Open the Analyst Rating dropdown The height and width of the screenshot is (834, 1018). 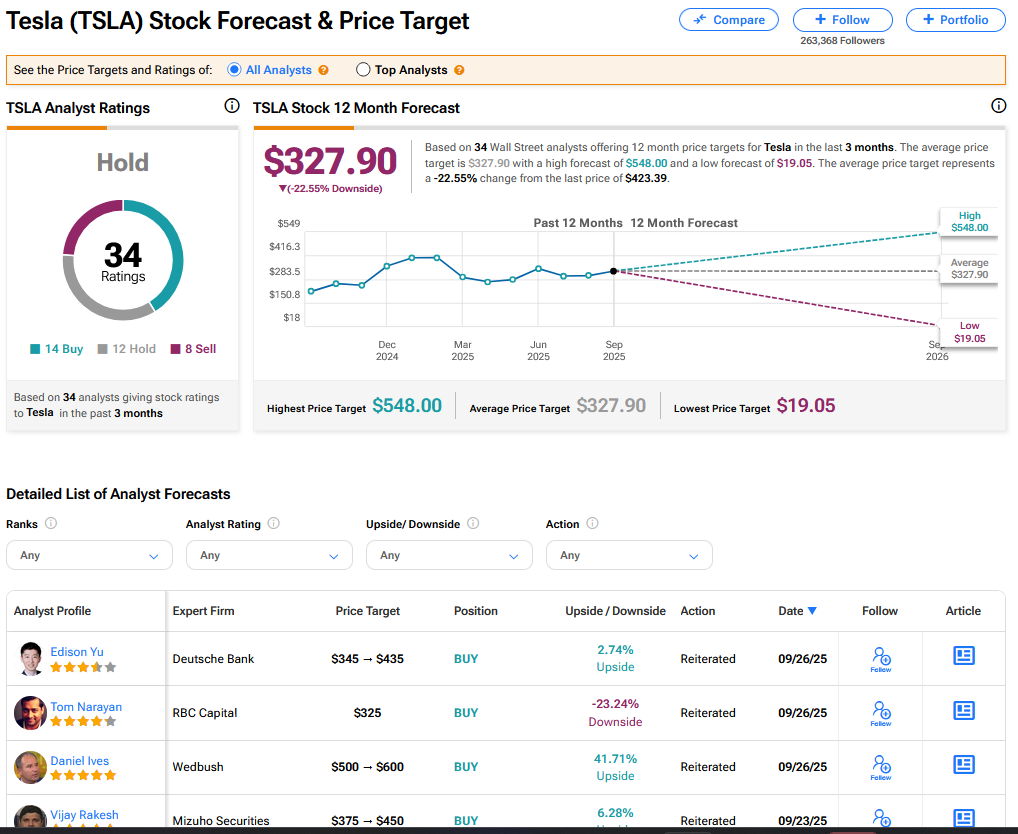pos(269,555)
